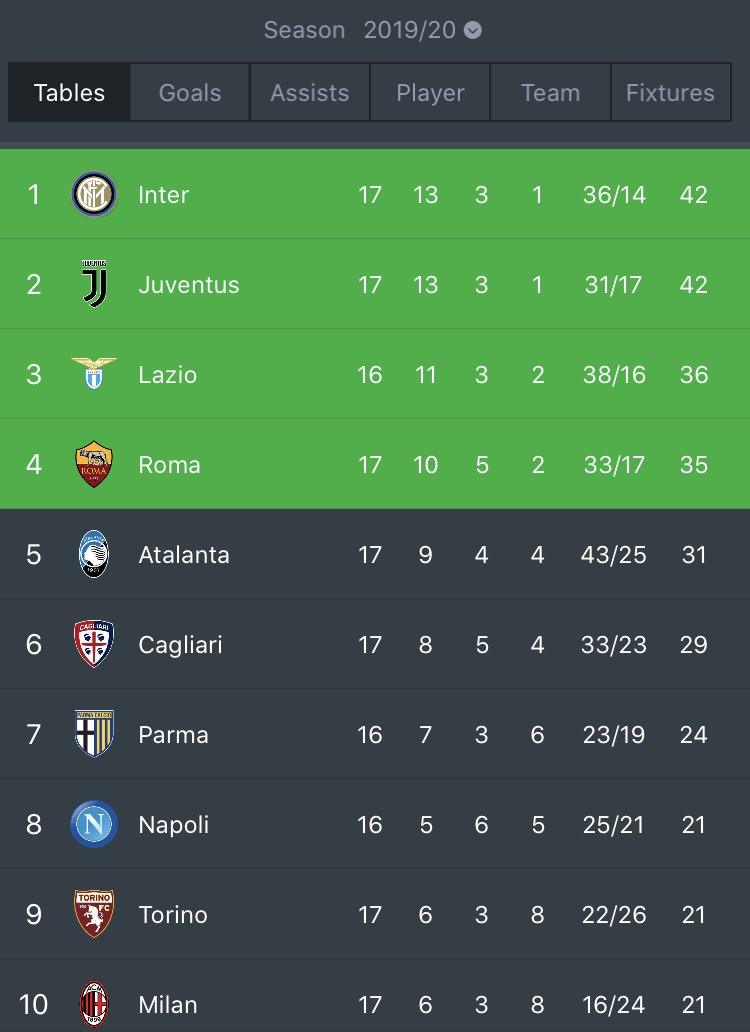Screen dimensions: 750x1032
Task: Open the Atalanta club badge
Action: tap(94, 554)
